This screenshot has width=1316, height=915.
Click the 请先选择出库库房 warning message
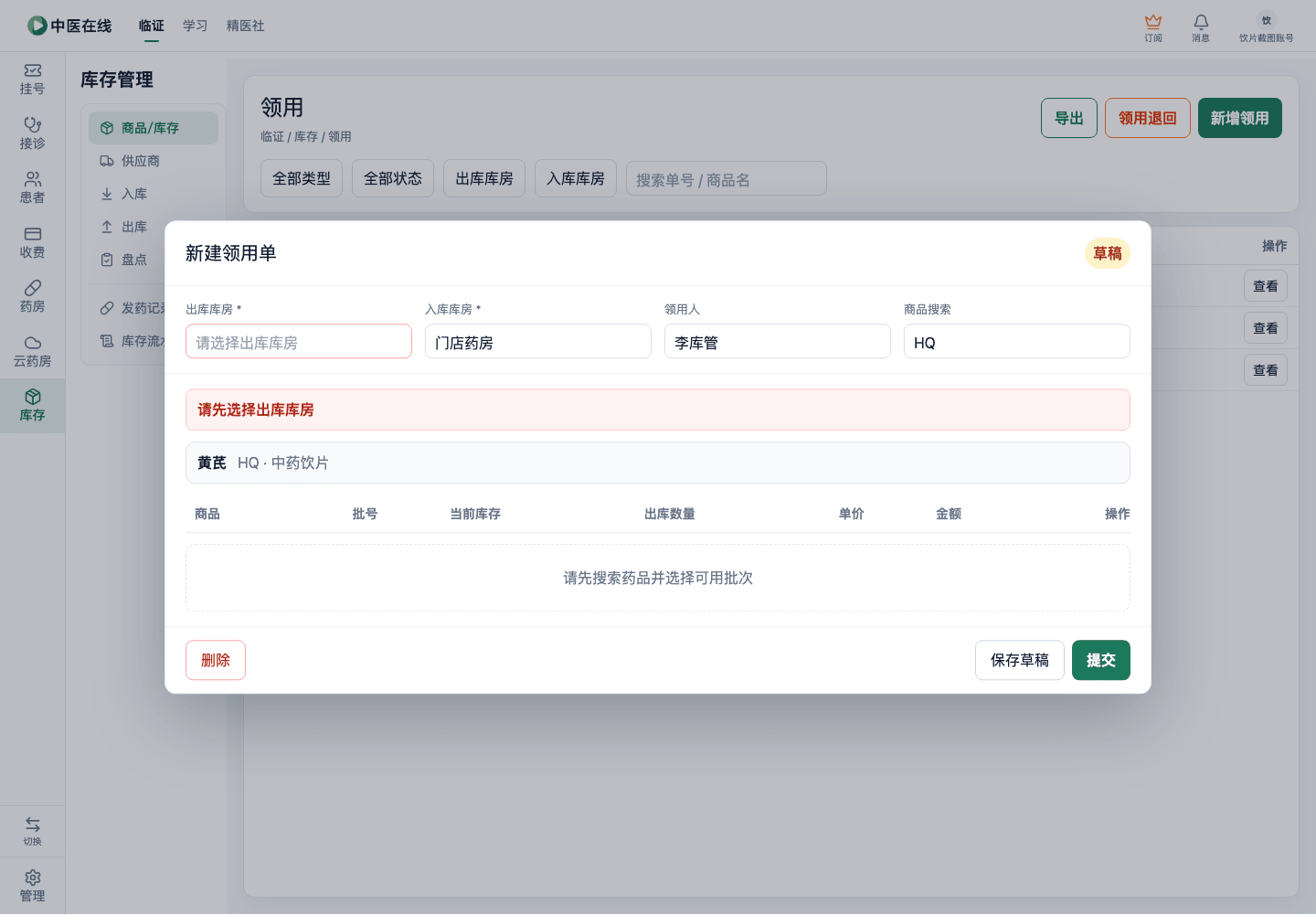[x=658, y=410]
